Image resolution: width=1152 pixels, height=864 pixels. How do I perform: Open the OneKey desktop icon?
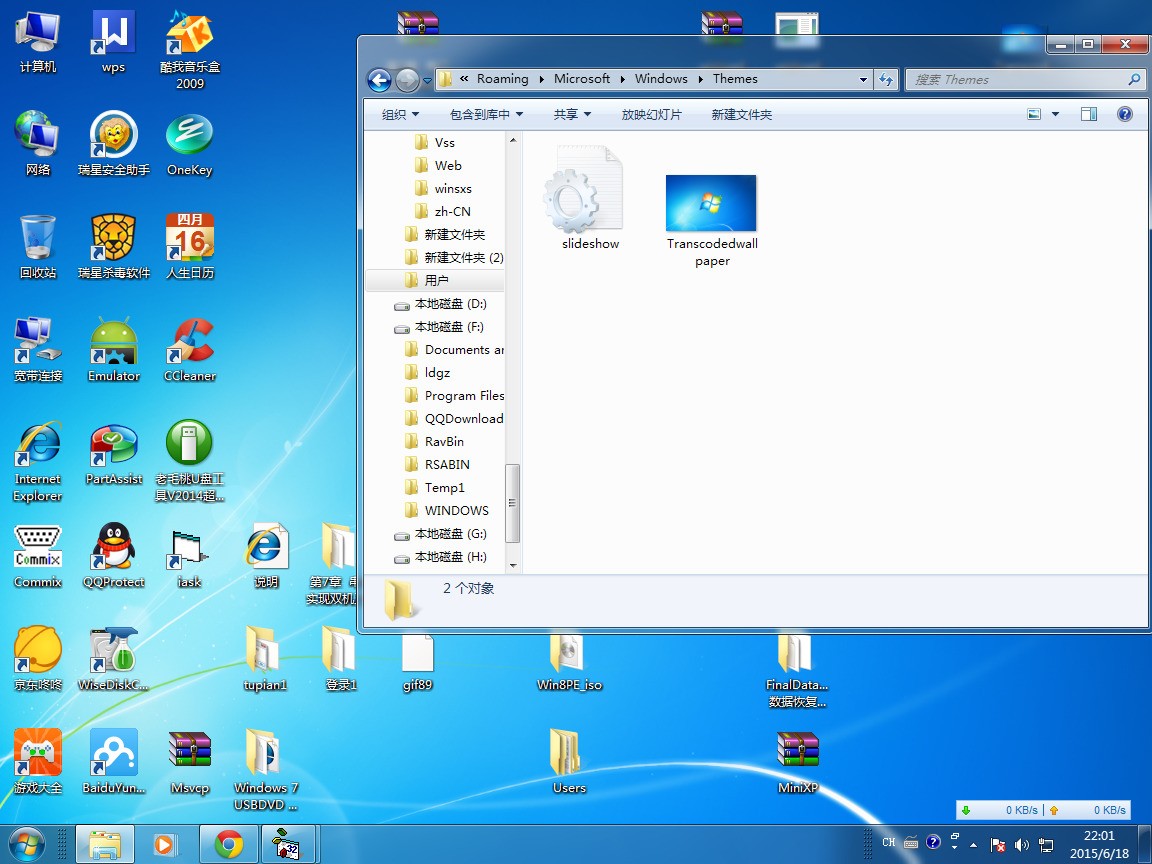190,144
